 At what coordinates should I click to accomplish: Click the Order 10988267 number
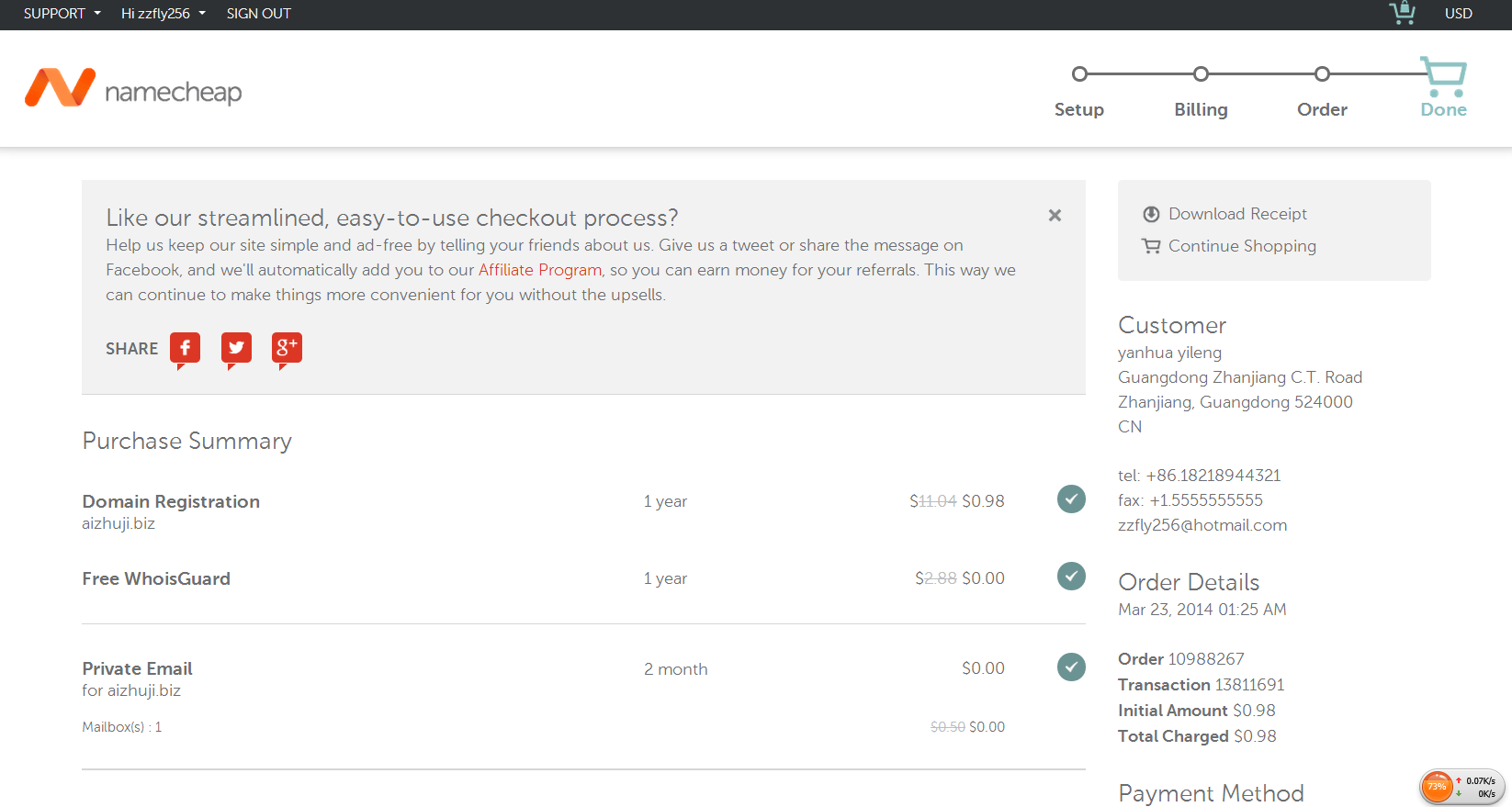[1181, 659]
